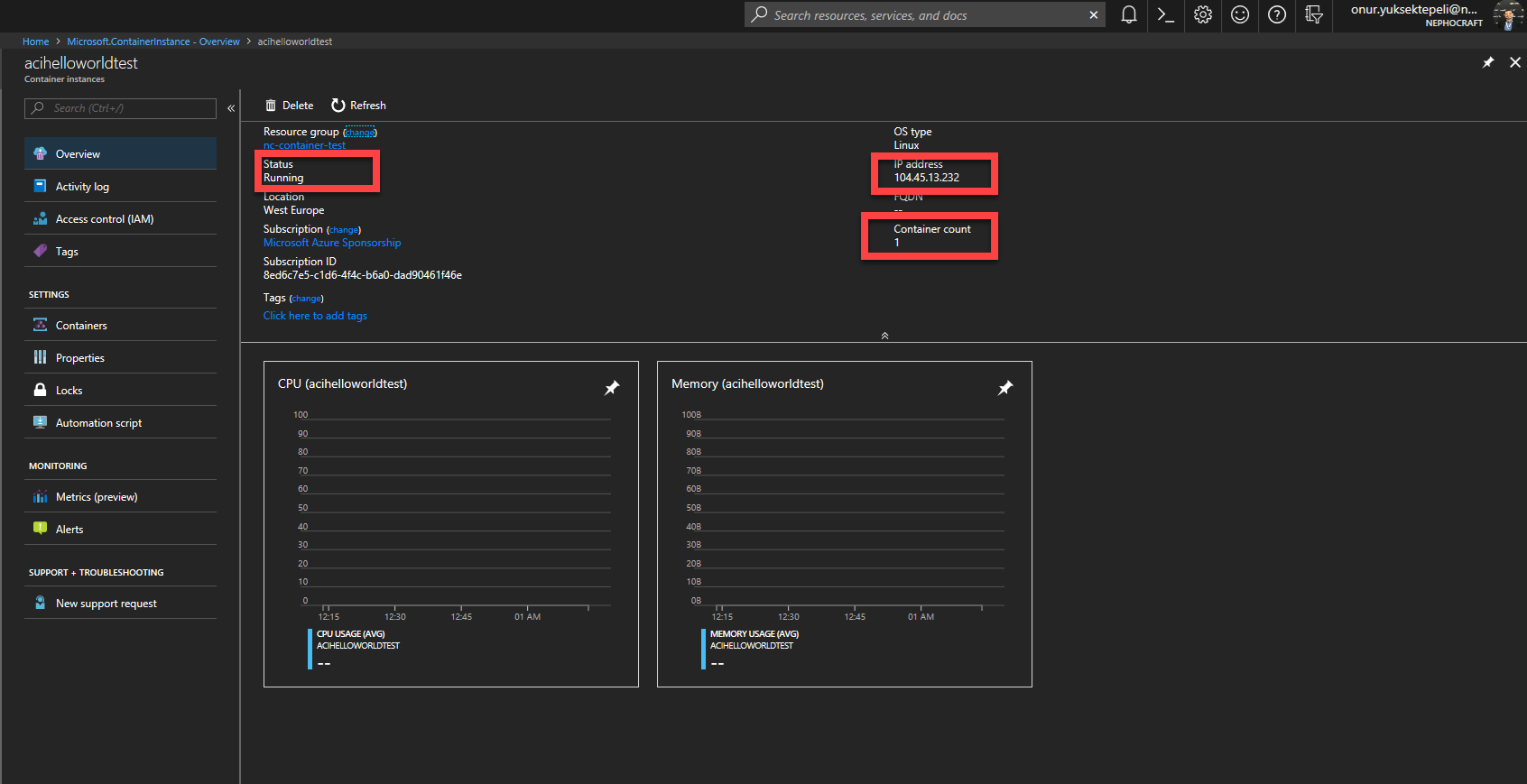Open the directory and subscription filter icon
The height and width of the screenshot is (784, 1527).
[1314, 14]
